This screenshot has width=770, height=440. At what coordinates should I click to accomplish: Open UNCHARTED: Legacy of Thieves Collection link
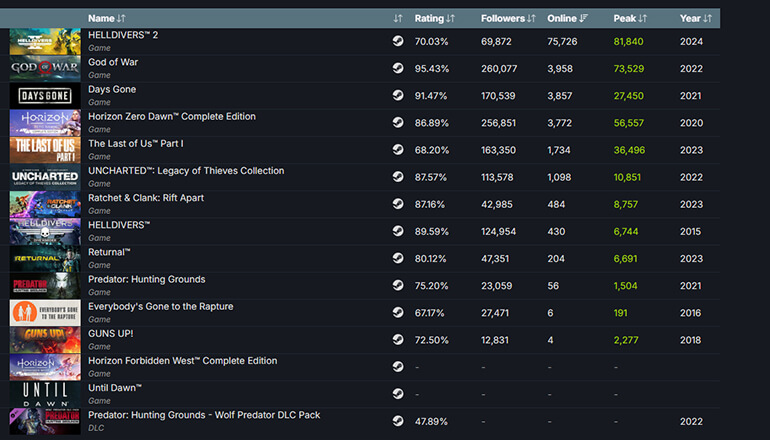click(x=186, y=170)
